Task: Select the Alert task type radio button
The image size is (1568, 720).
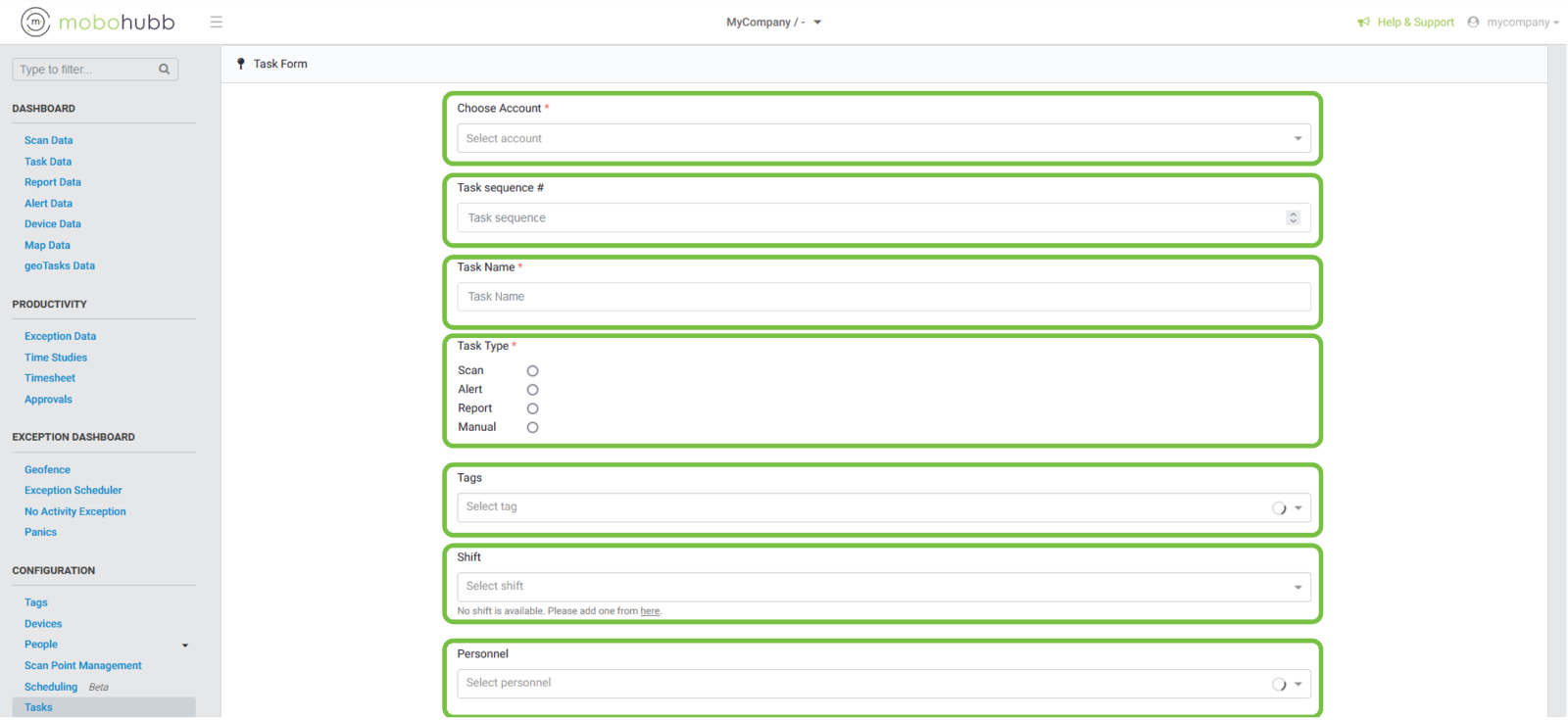Action: [x=532, y=390]
